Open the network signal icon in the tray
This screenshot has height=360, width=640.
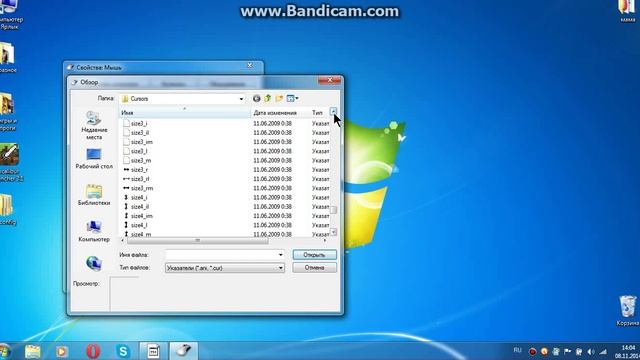click(x=603, y=351)
